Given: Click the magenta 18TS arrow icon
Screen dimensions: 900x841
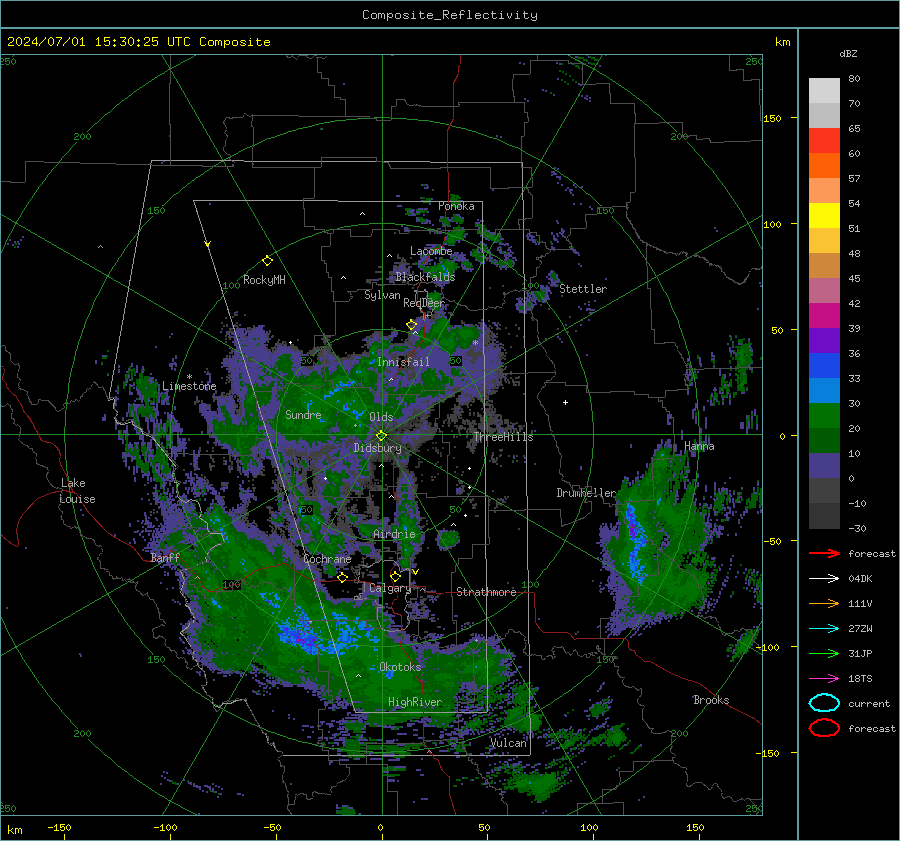Looking at the screenshot, I should coord(824,679).
